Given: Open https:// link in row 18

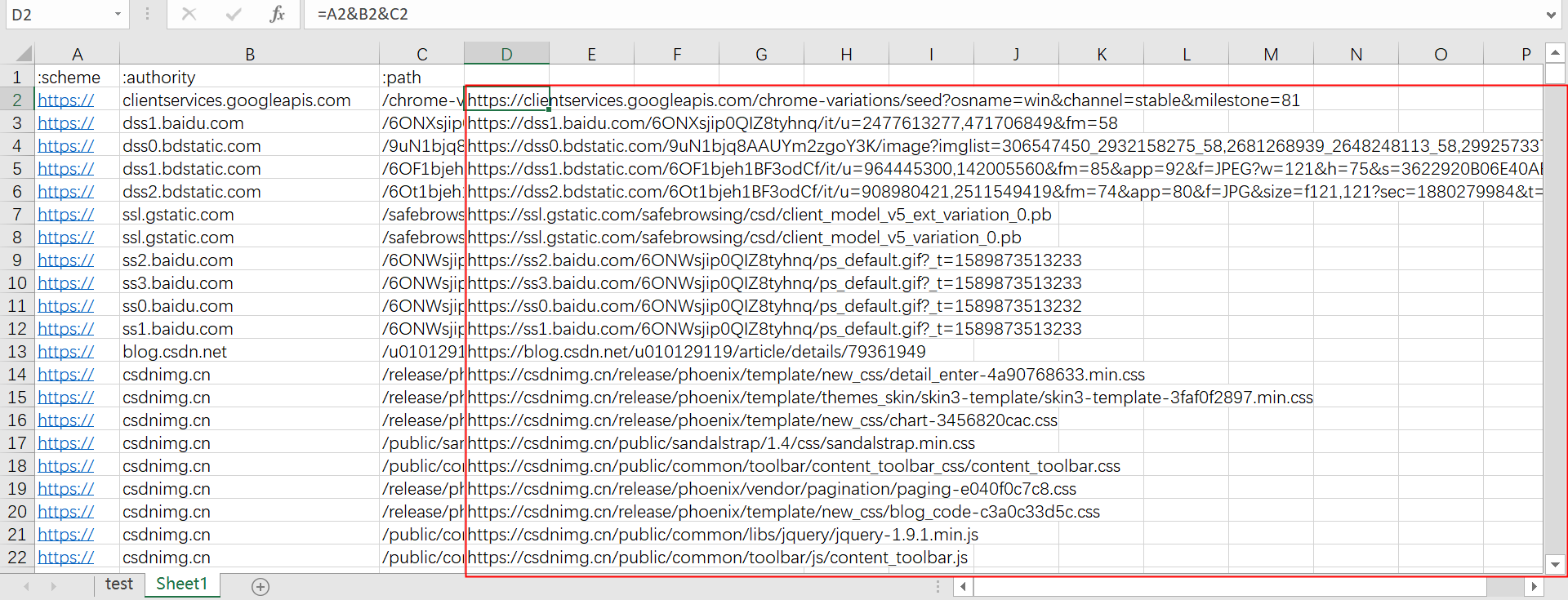Looking at the screenshot, I should point(66,466).
